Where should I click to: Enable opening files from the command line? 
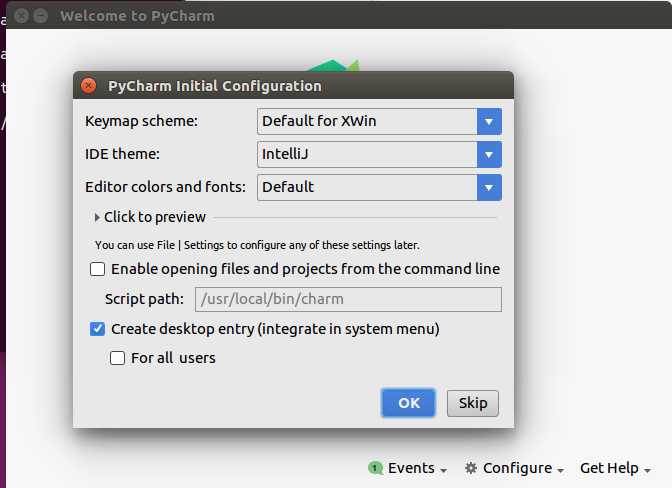click(97, 269)
